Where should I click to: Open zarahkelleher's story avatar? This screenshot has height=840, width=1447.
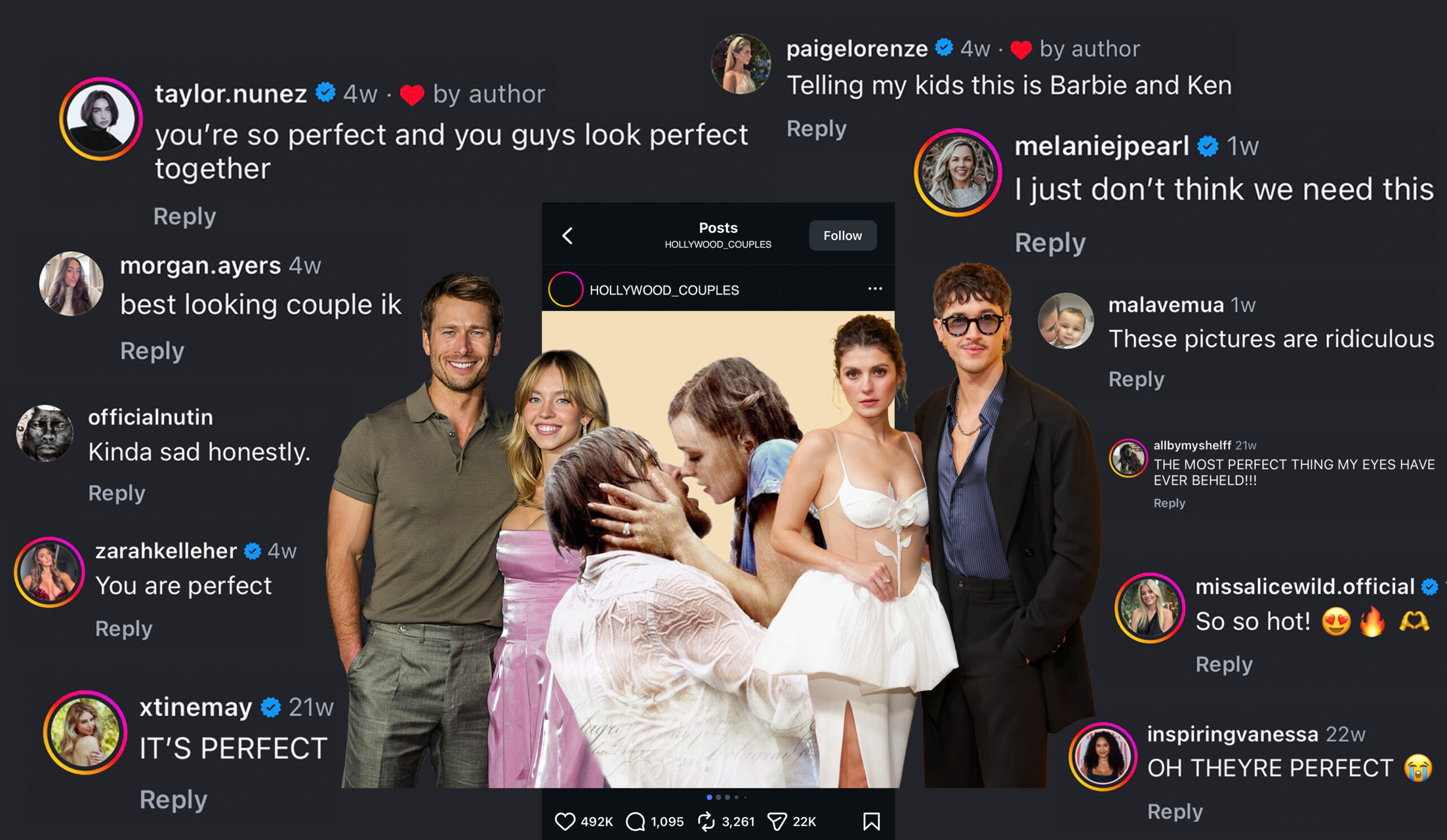click(x=49, y=572)
